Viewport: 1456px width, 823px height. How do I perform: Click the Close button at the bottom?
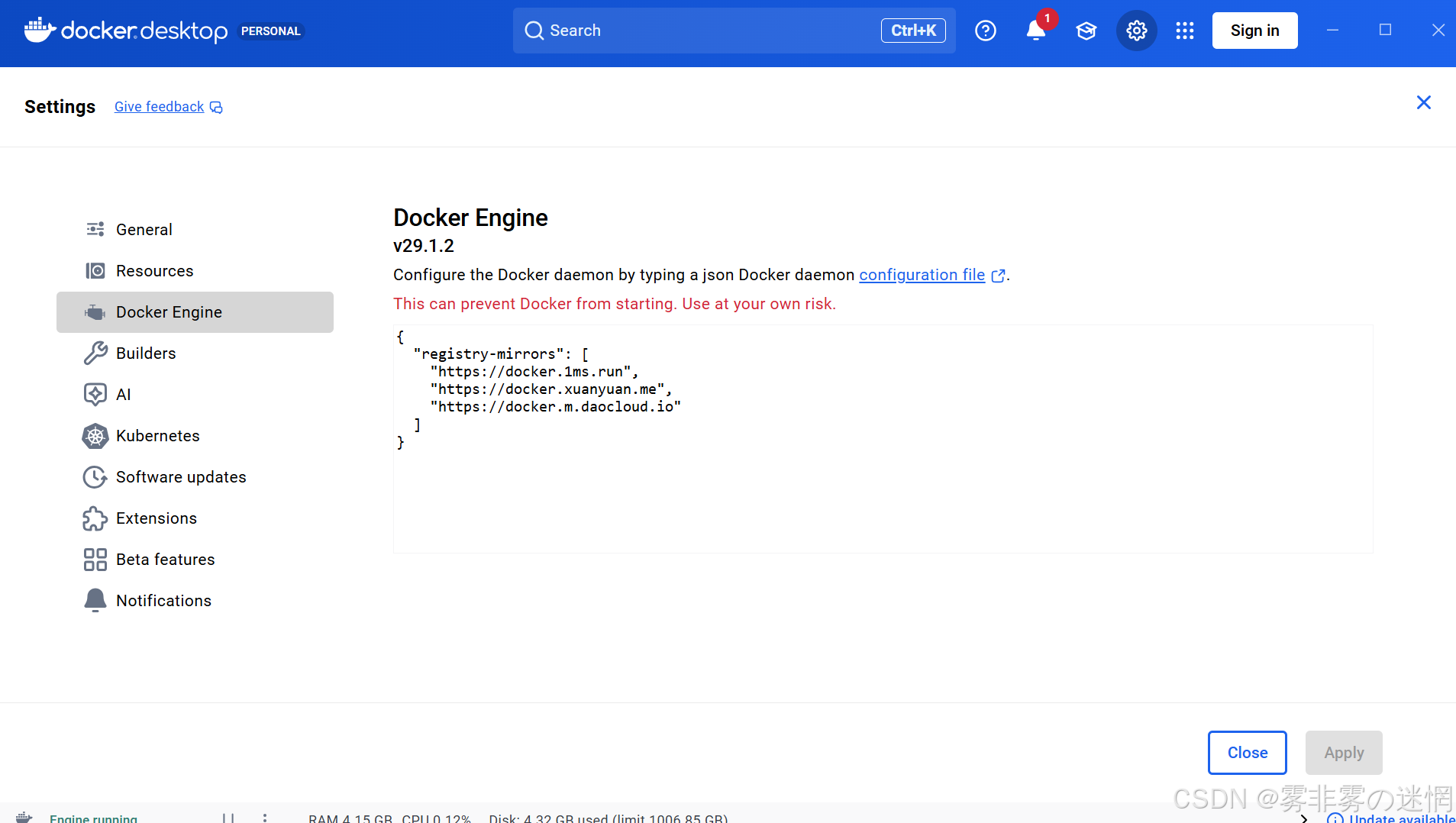click(x=1247, y=753)
